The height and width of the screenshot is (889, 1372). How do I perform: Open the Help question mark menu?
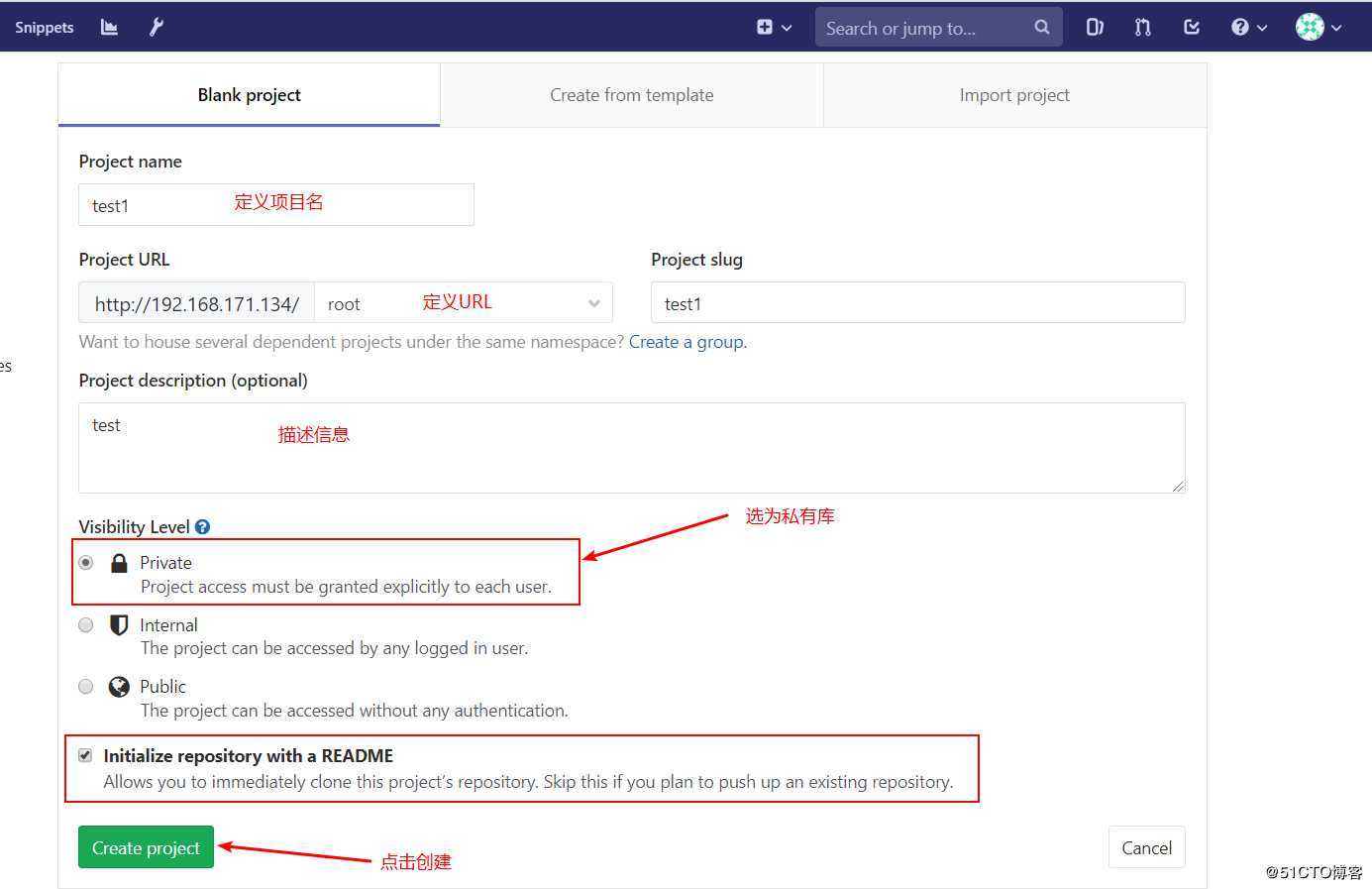tap(1249, 28)
